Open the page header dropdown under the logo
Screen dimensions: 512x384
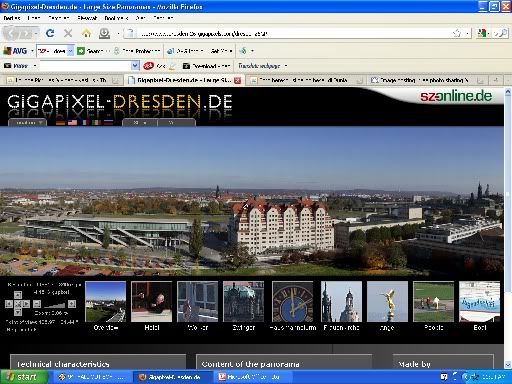(x=27, y=123)
